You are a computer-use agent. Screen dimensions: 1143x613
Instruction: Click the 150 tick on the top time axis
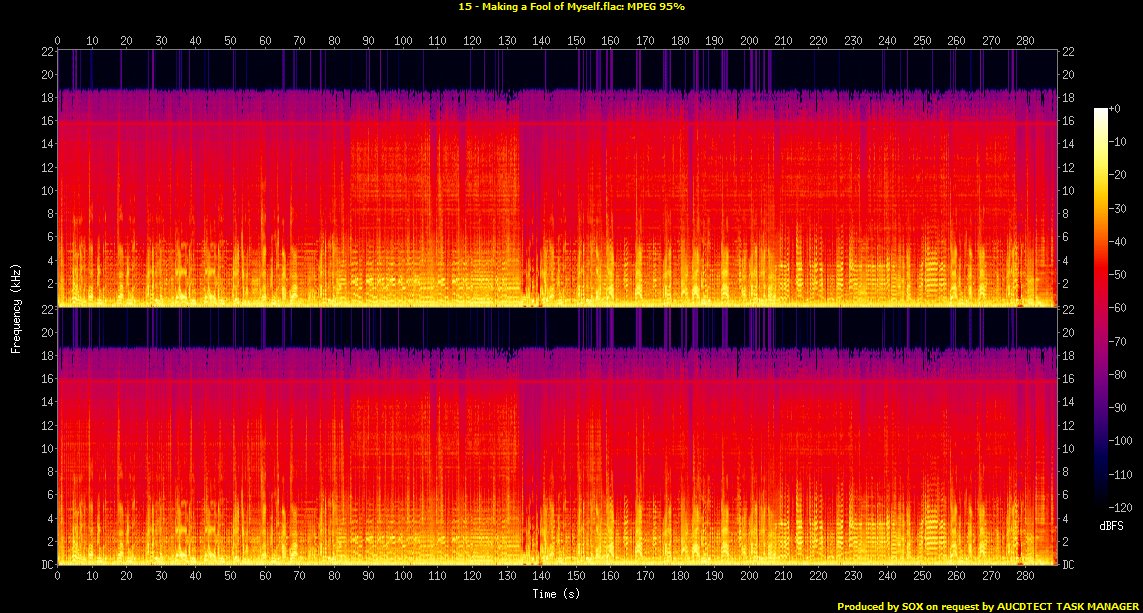coord(576,41)
